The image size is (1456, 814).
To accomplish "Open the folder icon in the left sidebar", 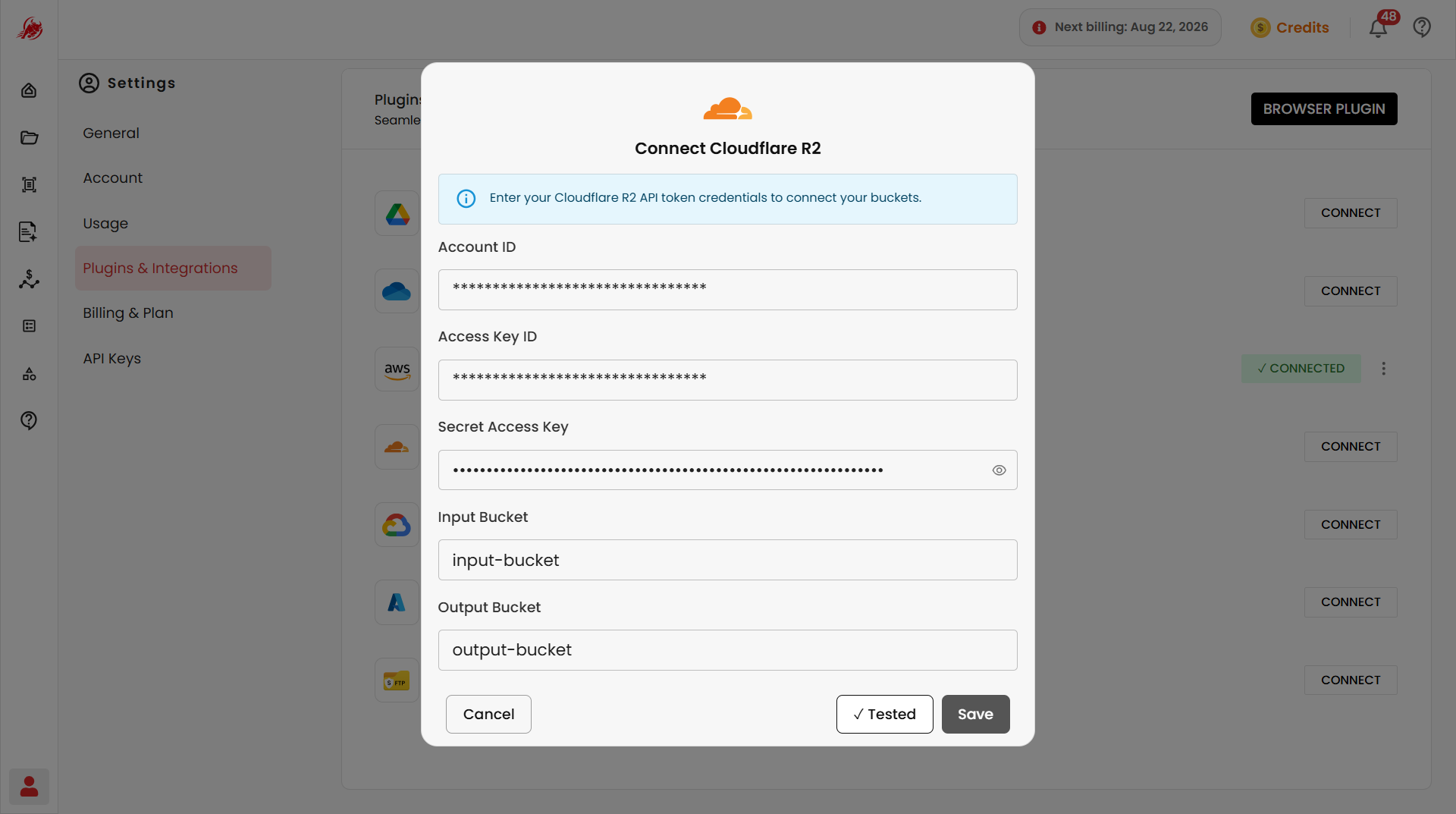I will 29,137.
